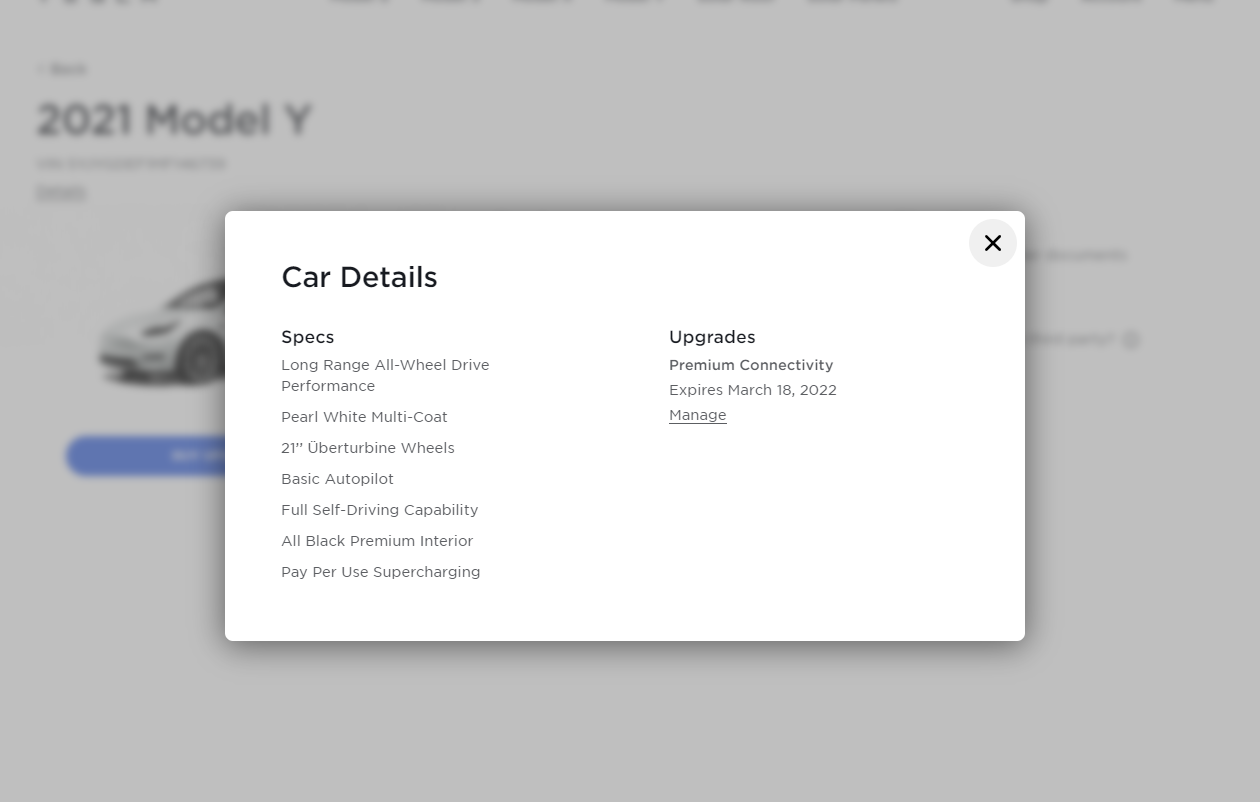Screen dimensions: 1260x802
Task: Open the Manage link under Premium Connectivity
Action: point(697,415)
